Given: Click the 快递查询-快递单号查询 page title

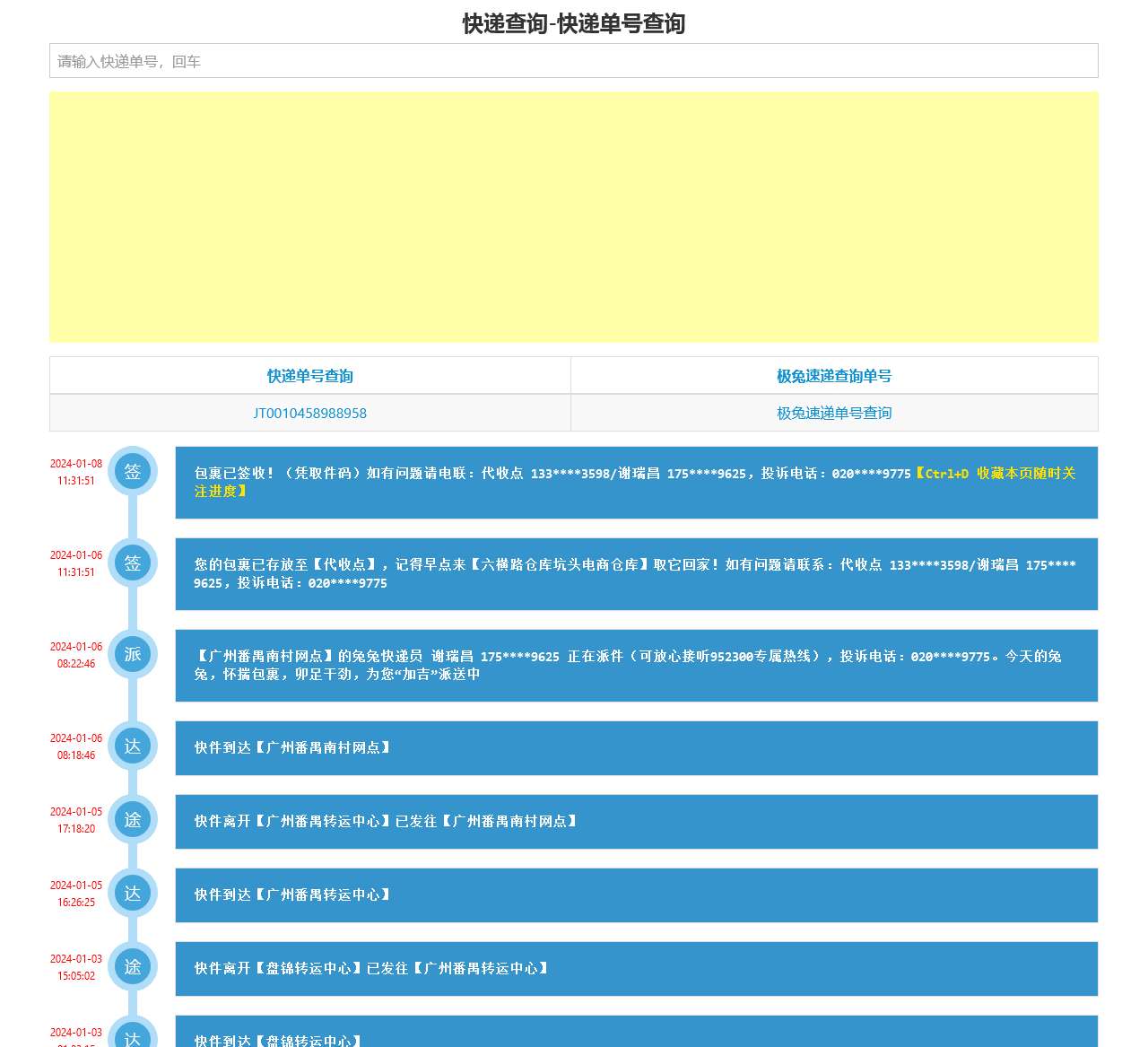Looking at the screenshot, I should (573, 23).
